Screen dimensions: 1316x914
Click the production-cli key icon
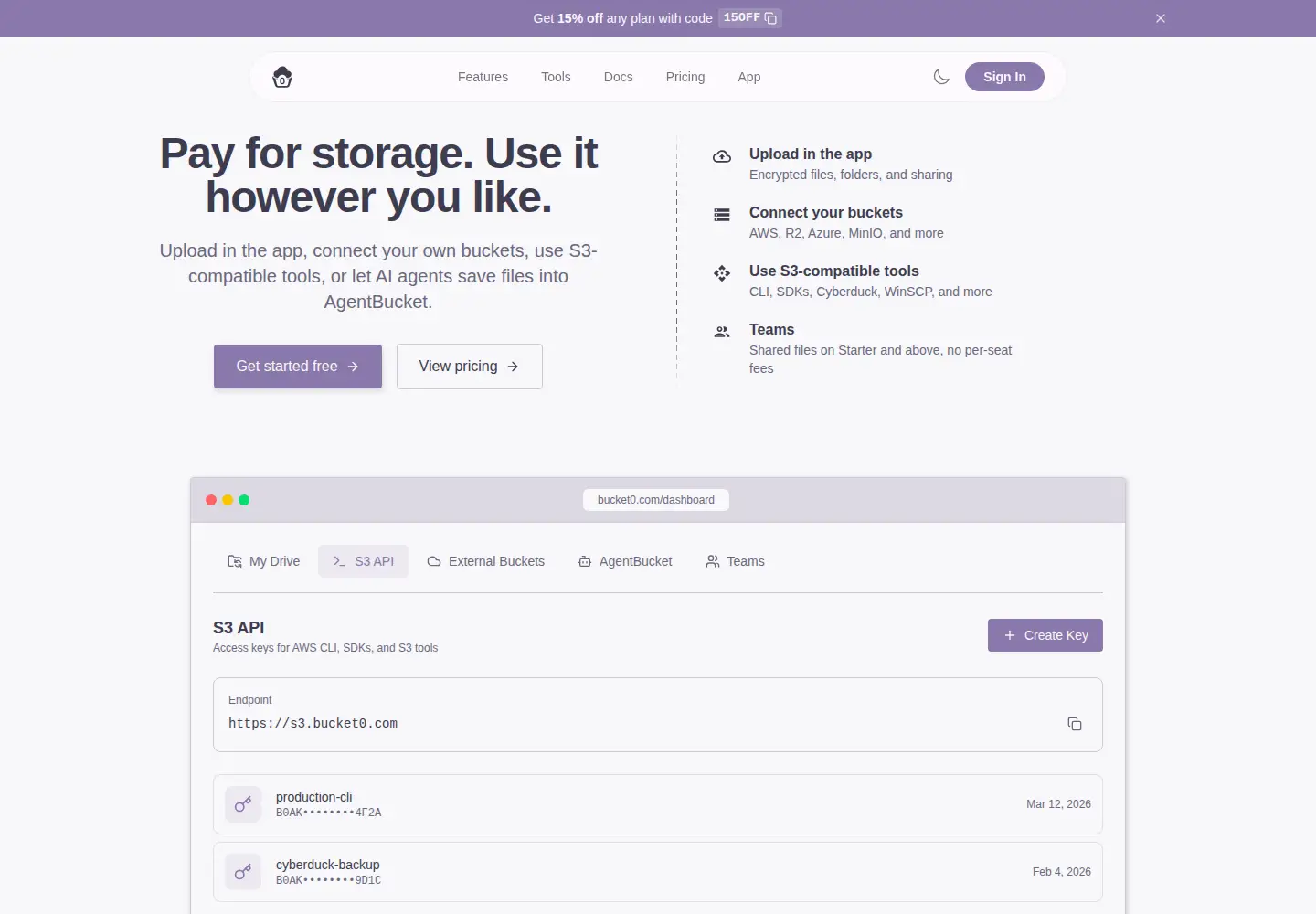click(243, 804)
